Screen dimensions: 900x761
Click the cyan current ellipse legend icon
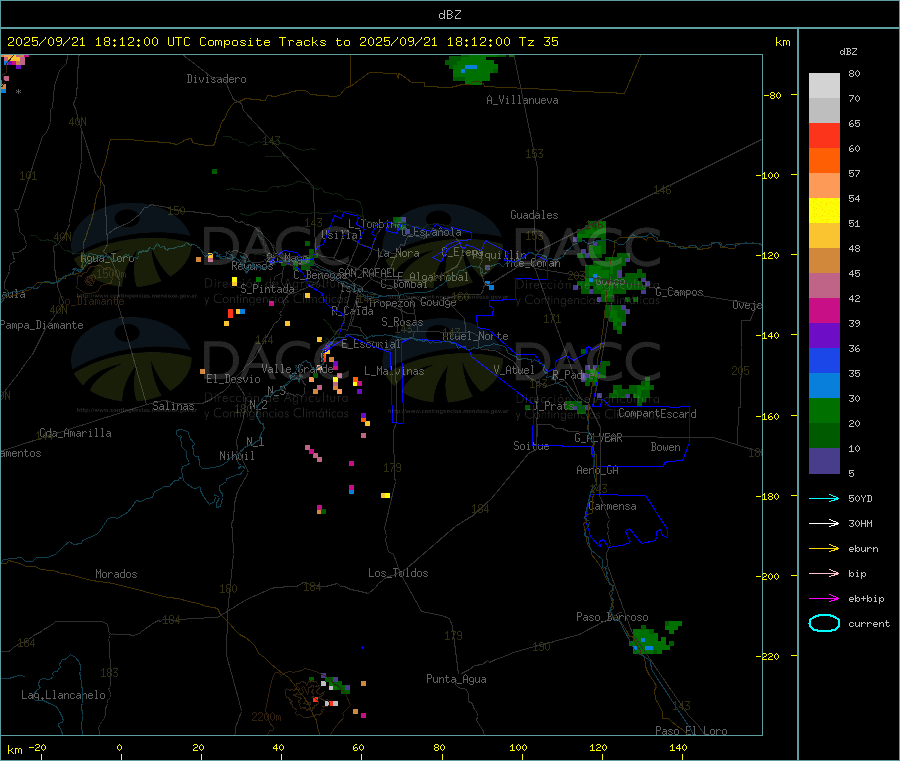click(x=824, y=623)
